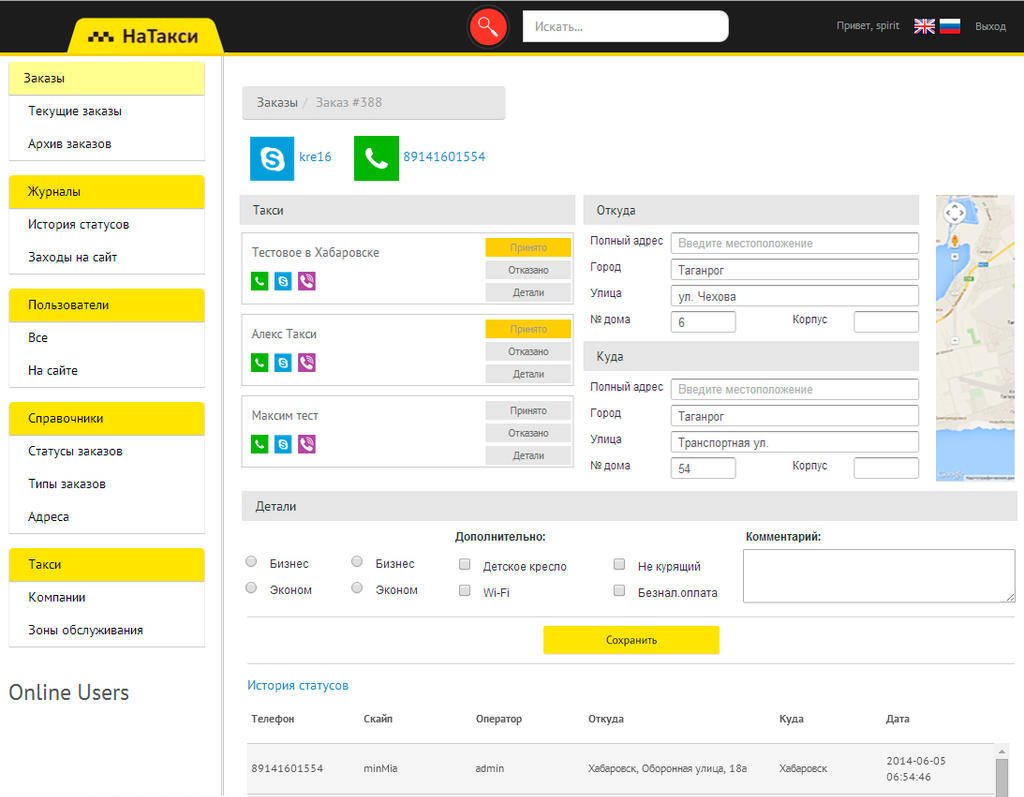Click Отказано for Тестовое в Хабаровске
This screenshot has height=797, width=1024.
[x=528, y=270]
